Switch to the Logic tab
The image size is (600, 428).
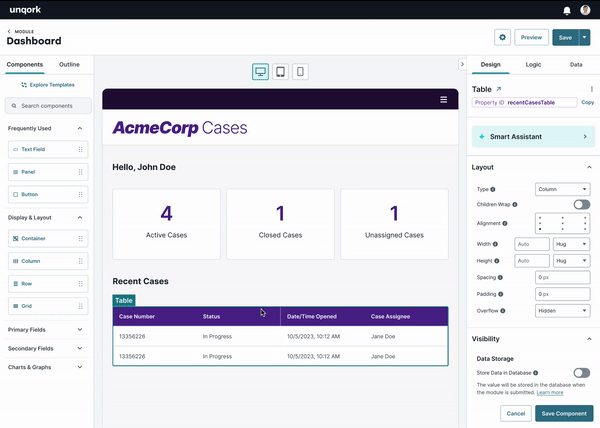pyautogui.click(x=533, y=65)
